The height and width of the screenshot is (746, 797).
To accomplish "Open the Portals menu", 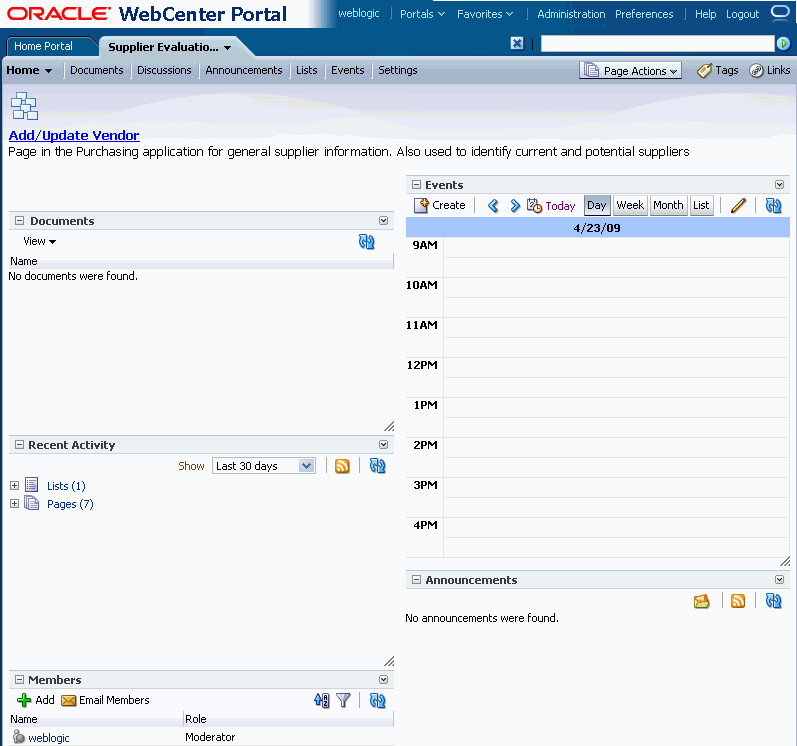I will click(422, 14).
